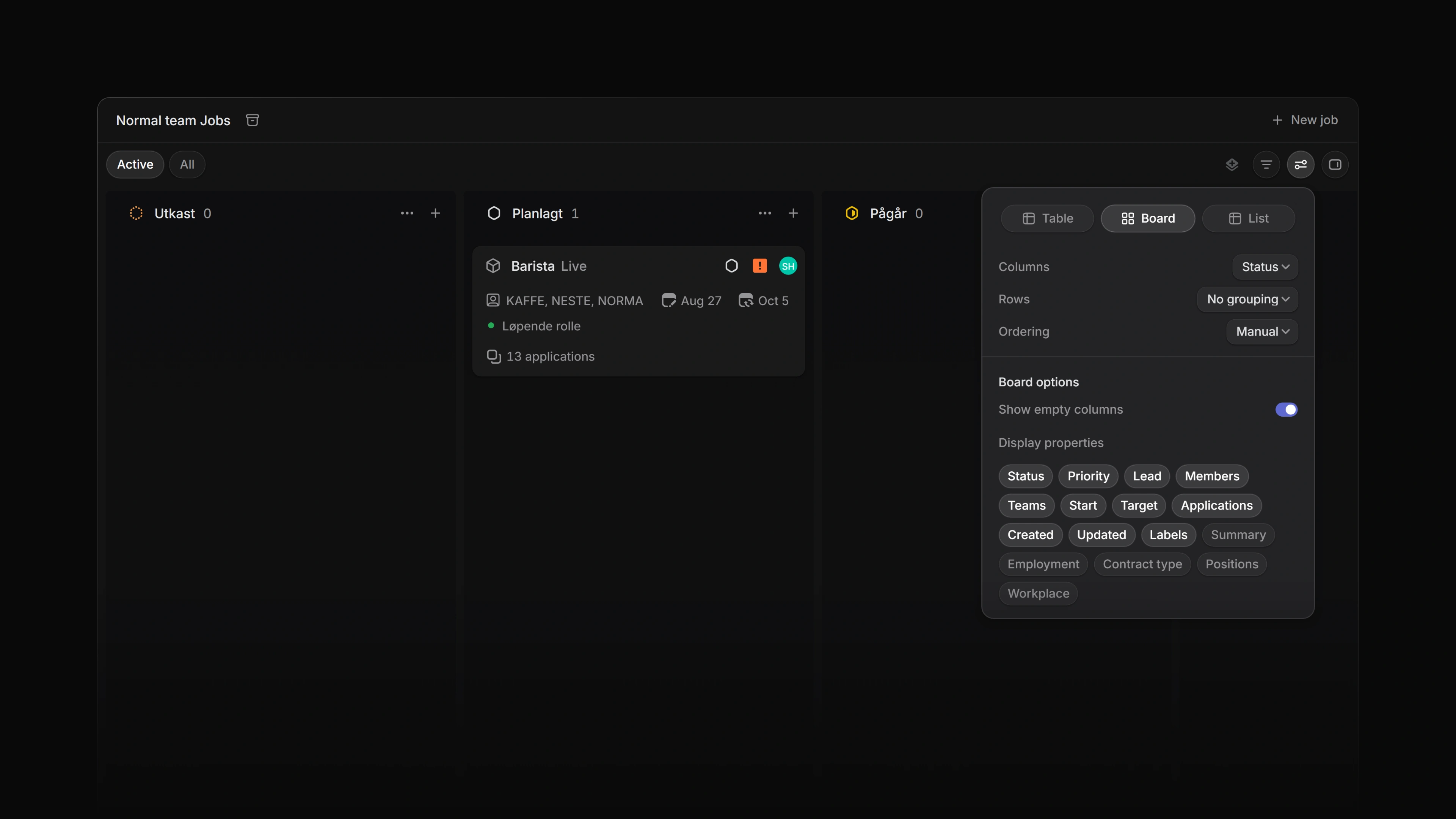The image size is (1456, 819).
Task: Switch to Table view
Action: (1047, 218)
